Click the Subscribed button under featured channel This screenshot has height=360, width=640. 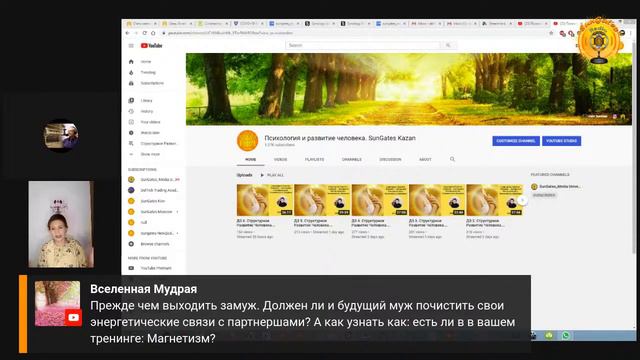click(x=544, y=195)
